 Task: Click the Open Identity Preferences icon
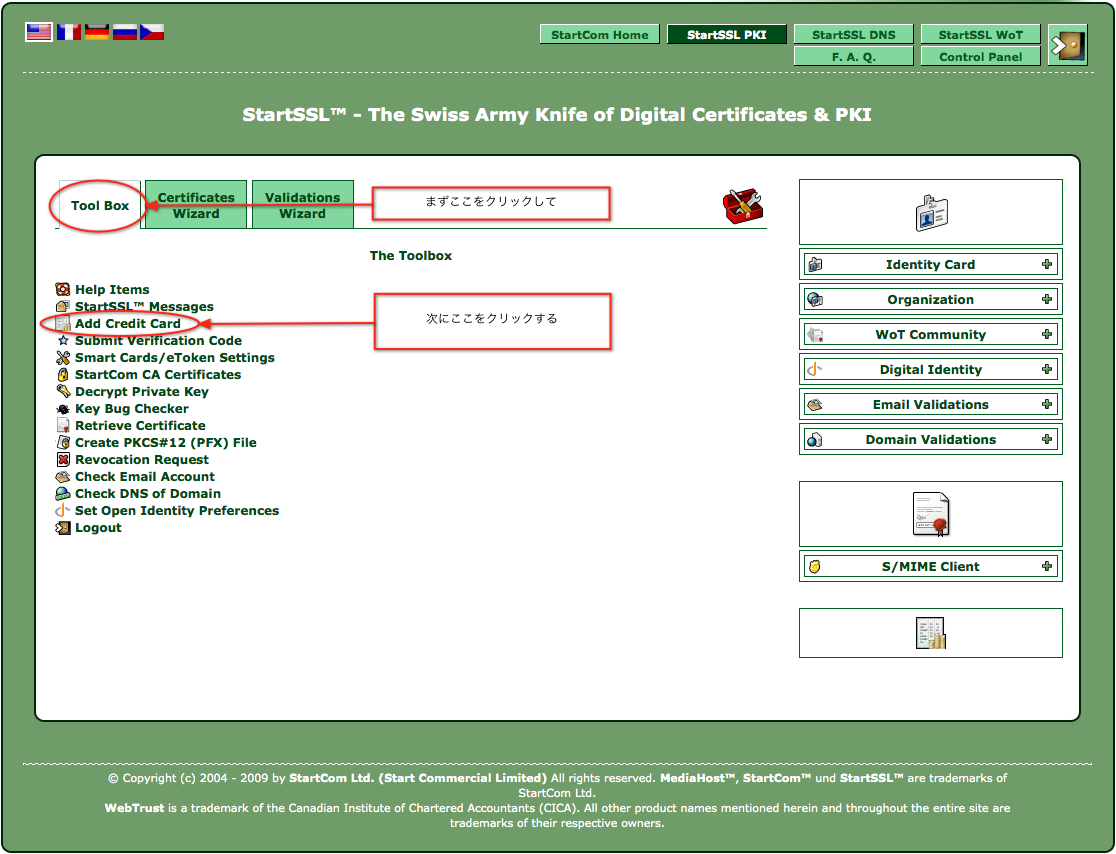(63, 510)
